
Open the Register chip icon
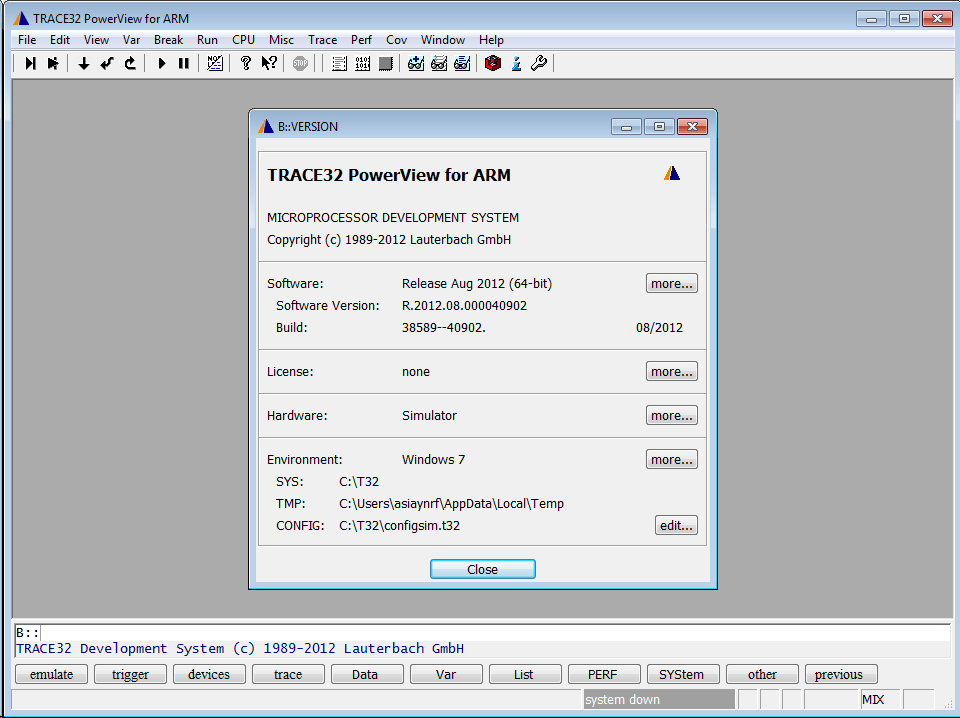[385, 63]
